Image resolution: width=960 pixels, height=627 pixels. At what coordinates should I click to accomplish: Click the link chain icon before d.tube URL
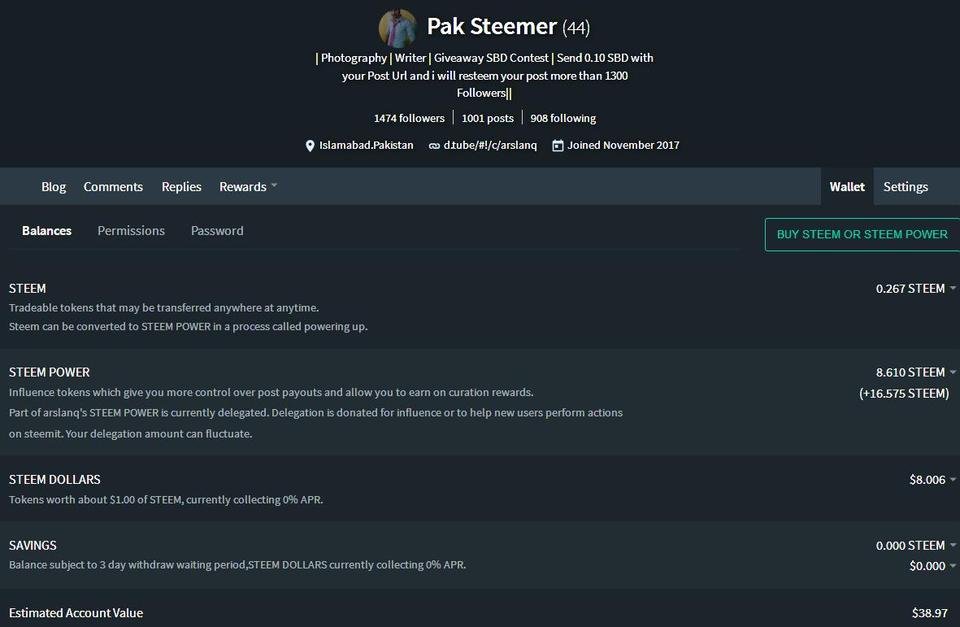coord(434,146)
